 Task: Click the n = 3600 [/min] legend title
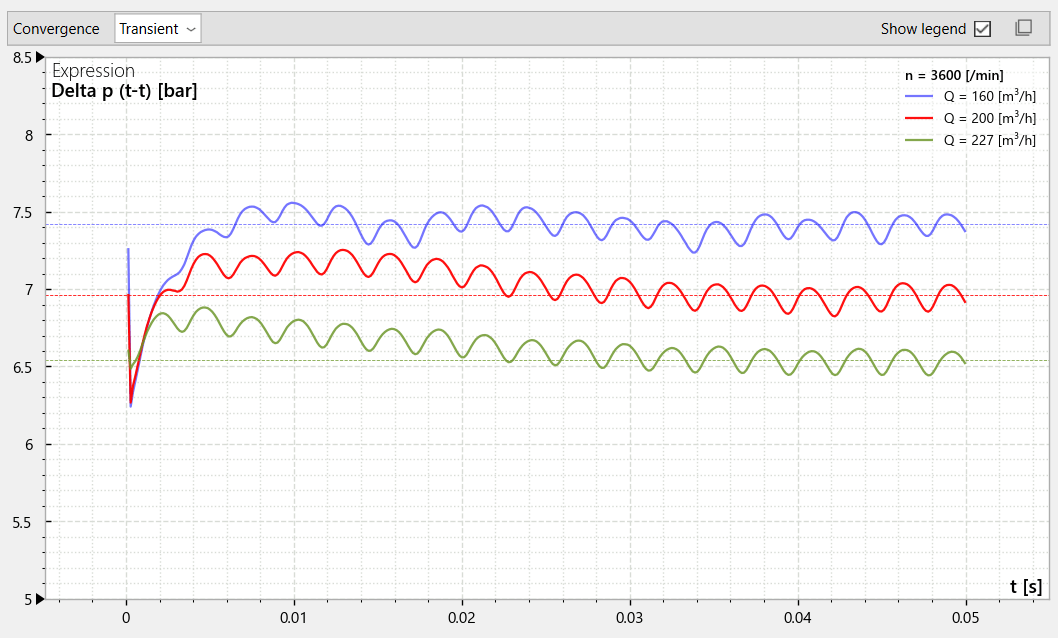(x=954, y=76)
